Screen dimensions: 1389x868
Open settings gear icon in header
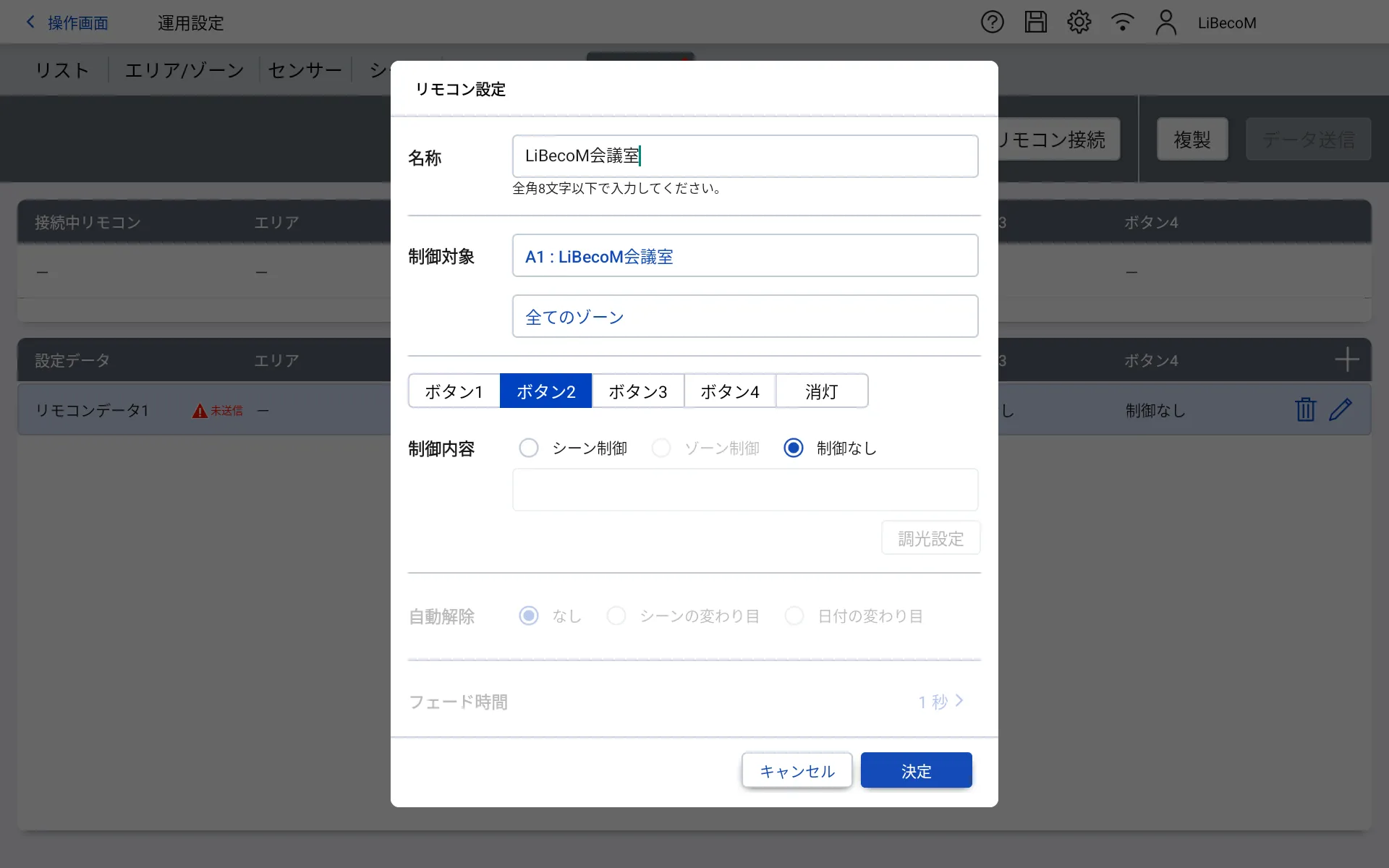[x=1079, y=22]
